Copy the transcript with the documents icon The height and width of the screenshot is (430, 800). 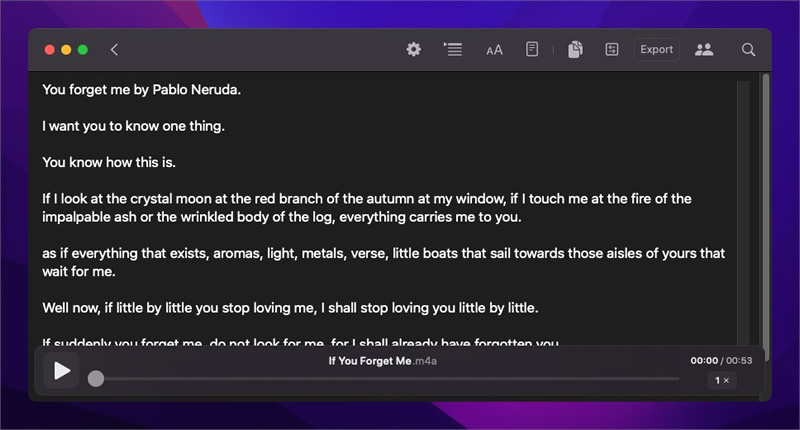click(575, 49)
